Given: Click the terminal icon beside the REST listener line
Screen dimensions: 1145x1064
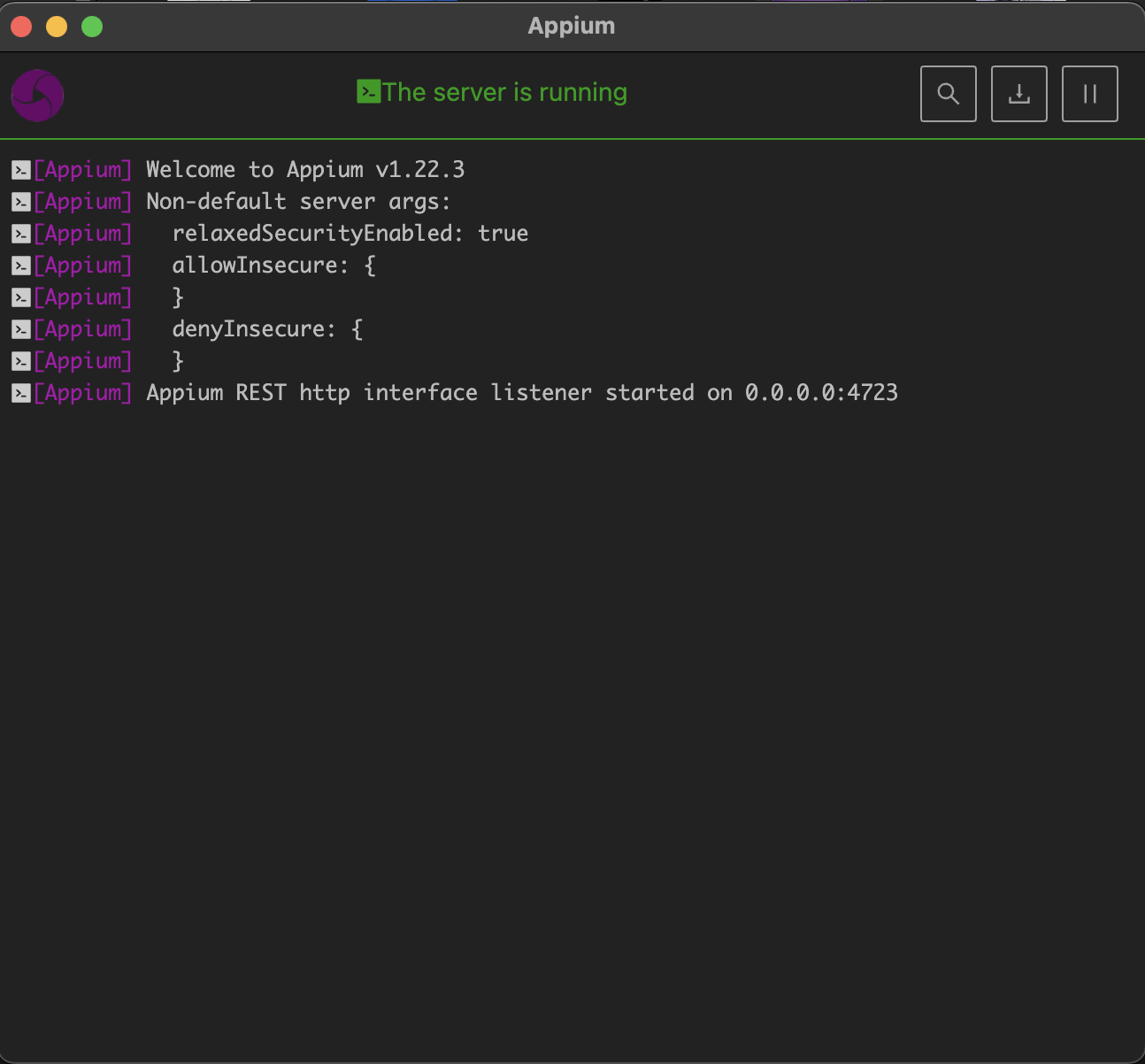Looking at the screenshot, I should (19, 392).
